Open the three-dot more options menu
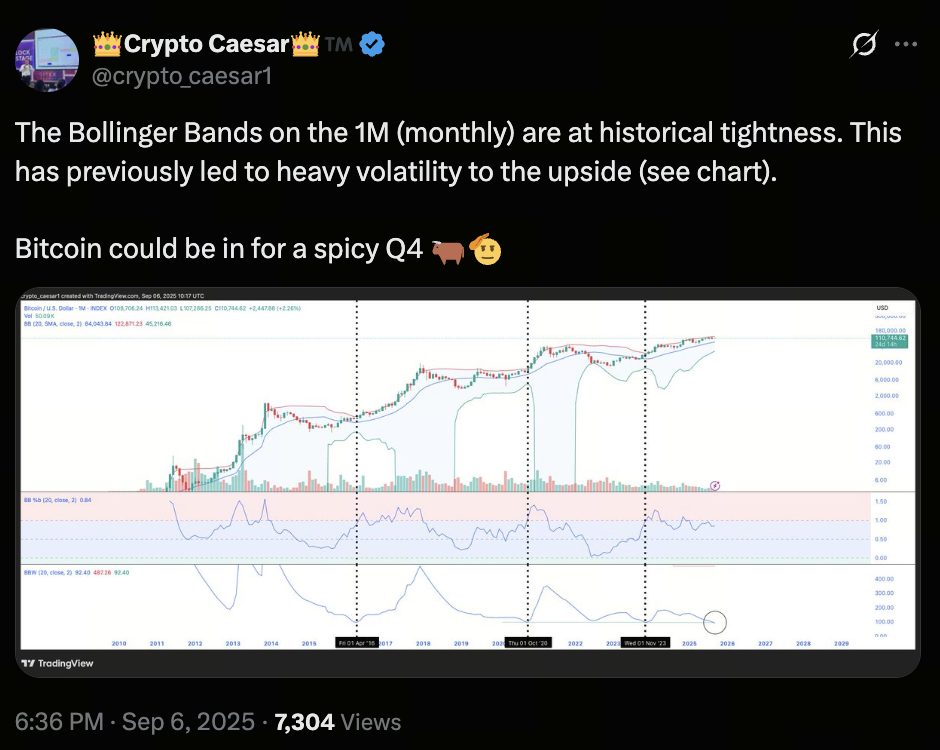The width and height of the screenshot is (940, 750). [905, 44]
